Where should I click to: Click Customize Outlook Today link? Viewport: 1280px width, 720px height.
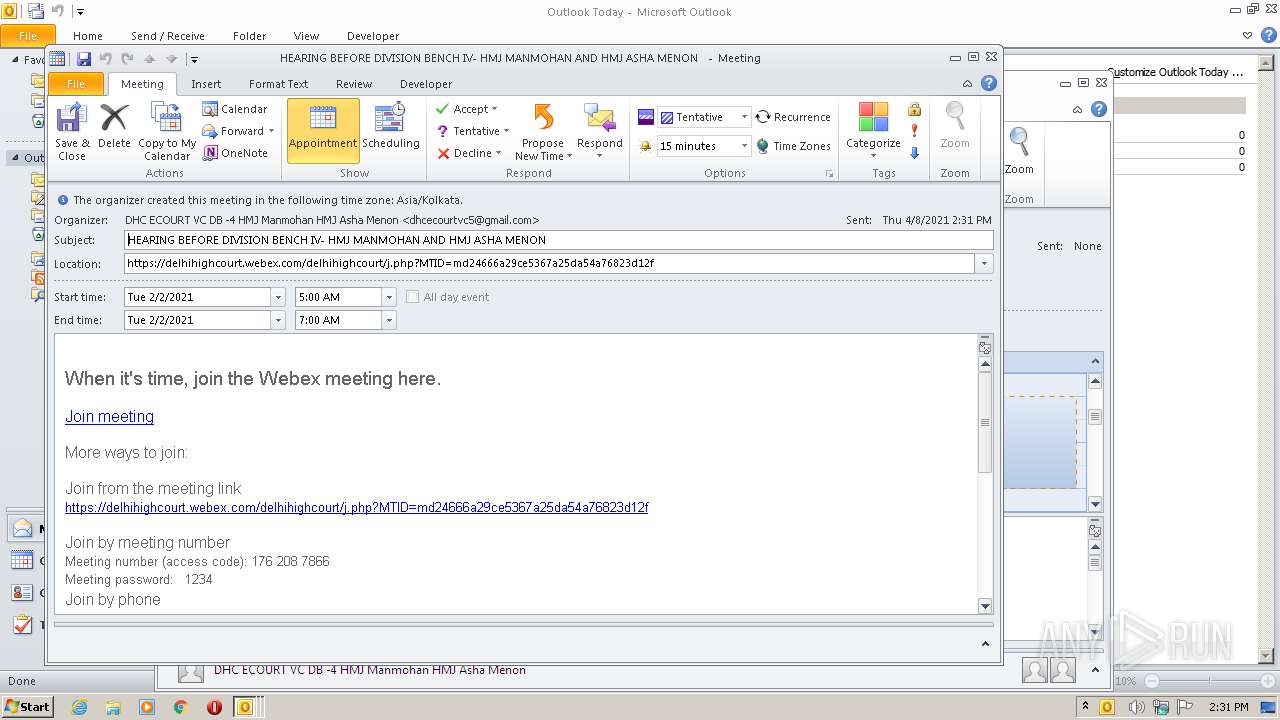pyautogui.click(x=1176, y=72)
